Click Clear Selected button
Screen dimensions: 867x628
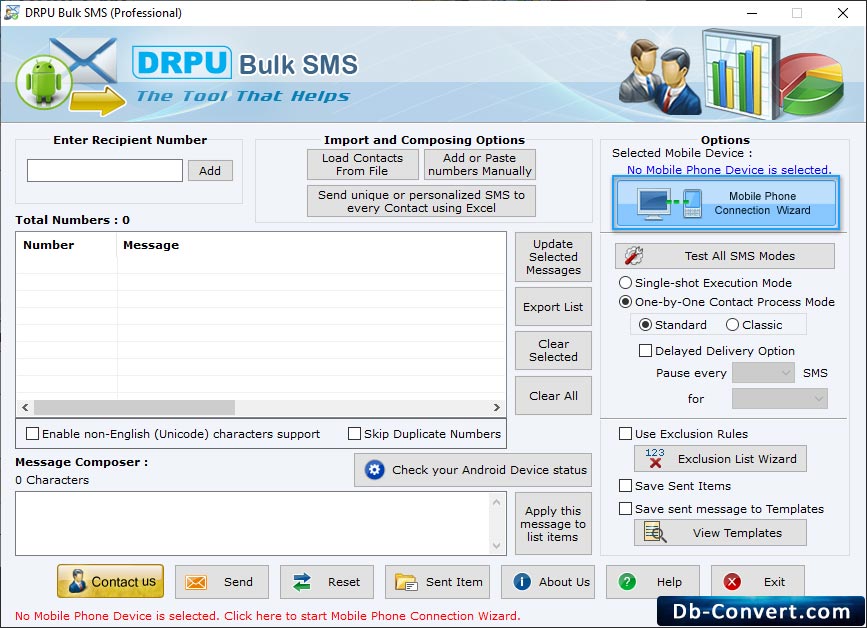[553, 350]
